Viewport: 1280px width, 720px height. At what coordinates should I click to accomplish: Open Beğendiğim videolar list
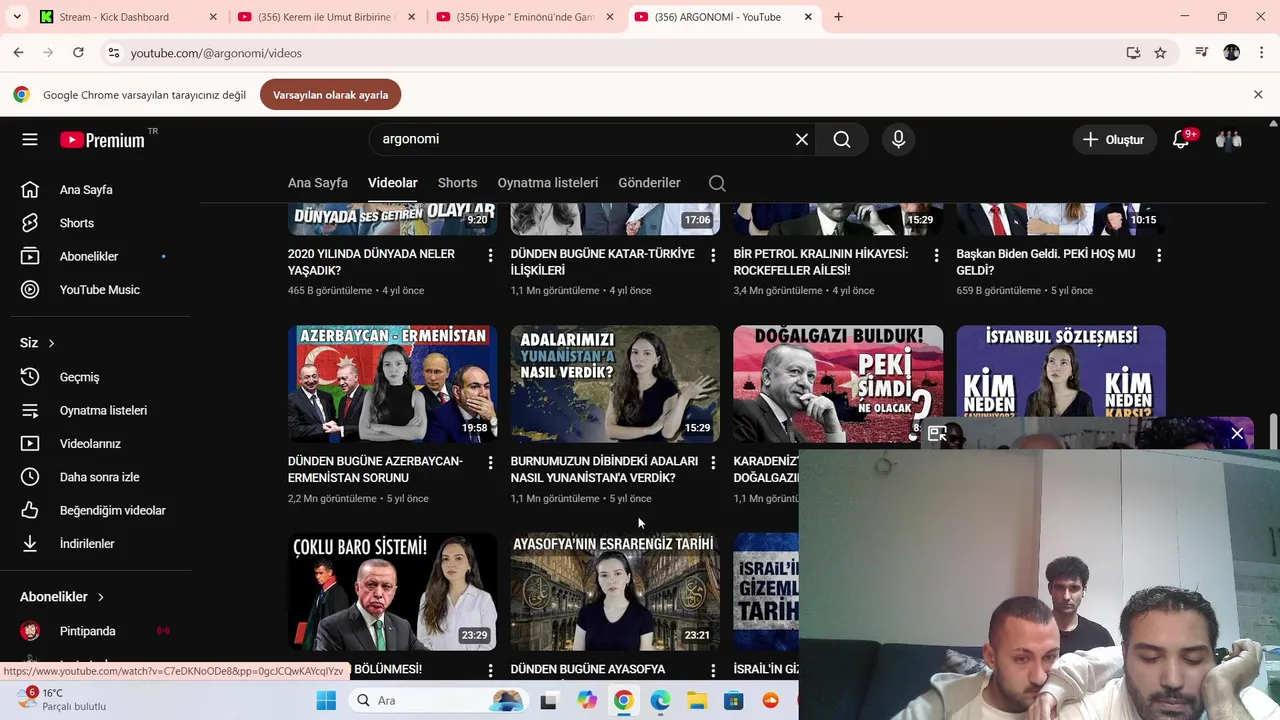pyautogui.click(x=96, y=511)
